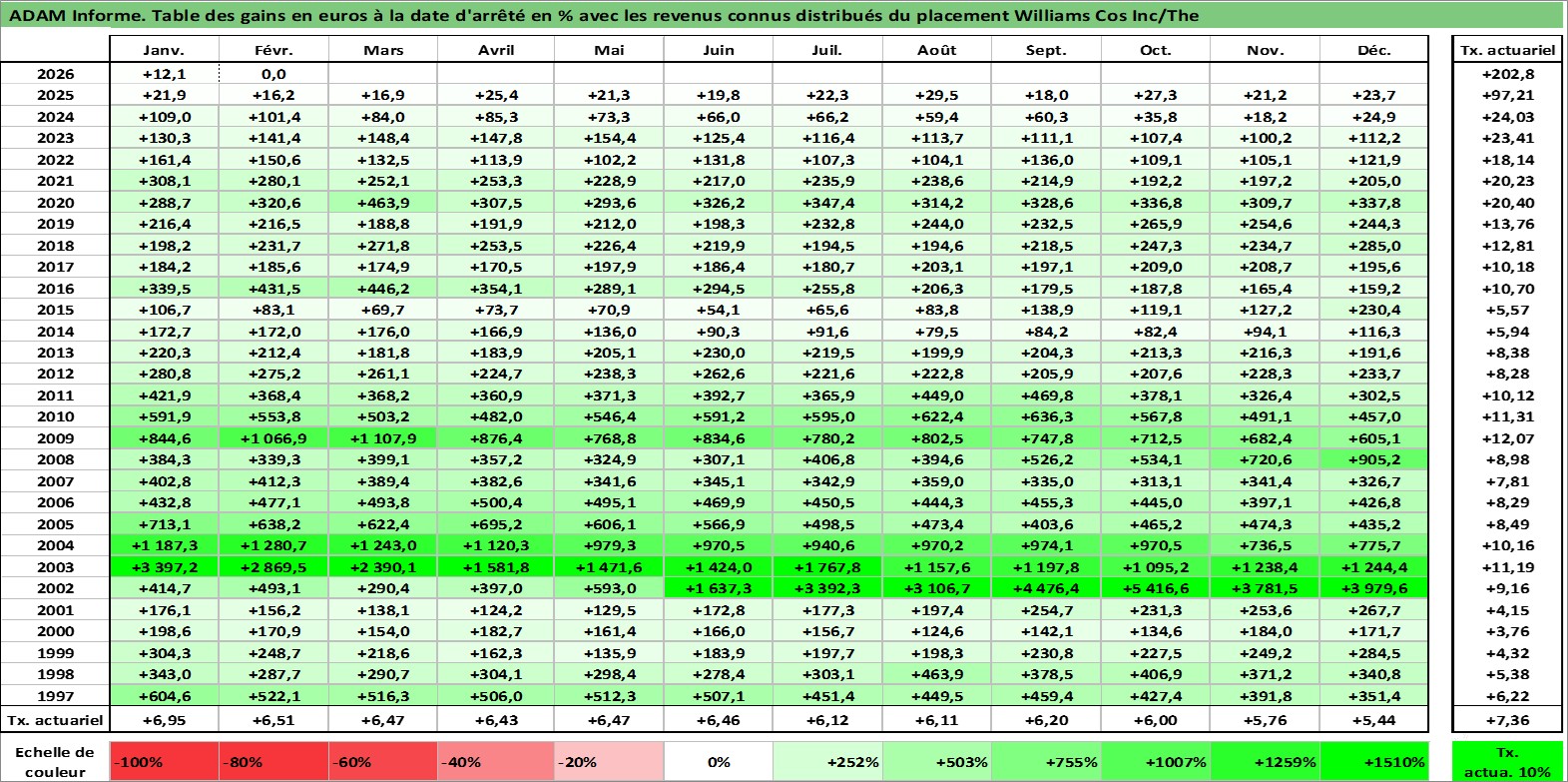Select the 'Echelle de couleur' legend label
Image resolution: width=1568 pixels, height=782 pixels.
pyautogui.click(x=55, y=761)
